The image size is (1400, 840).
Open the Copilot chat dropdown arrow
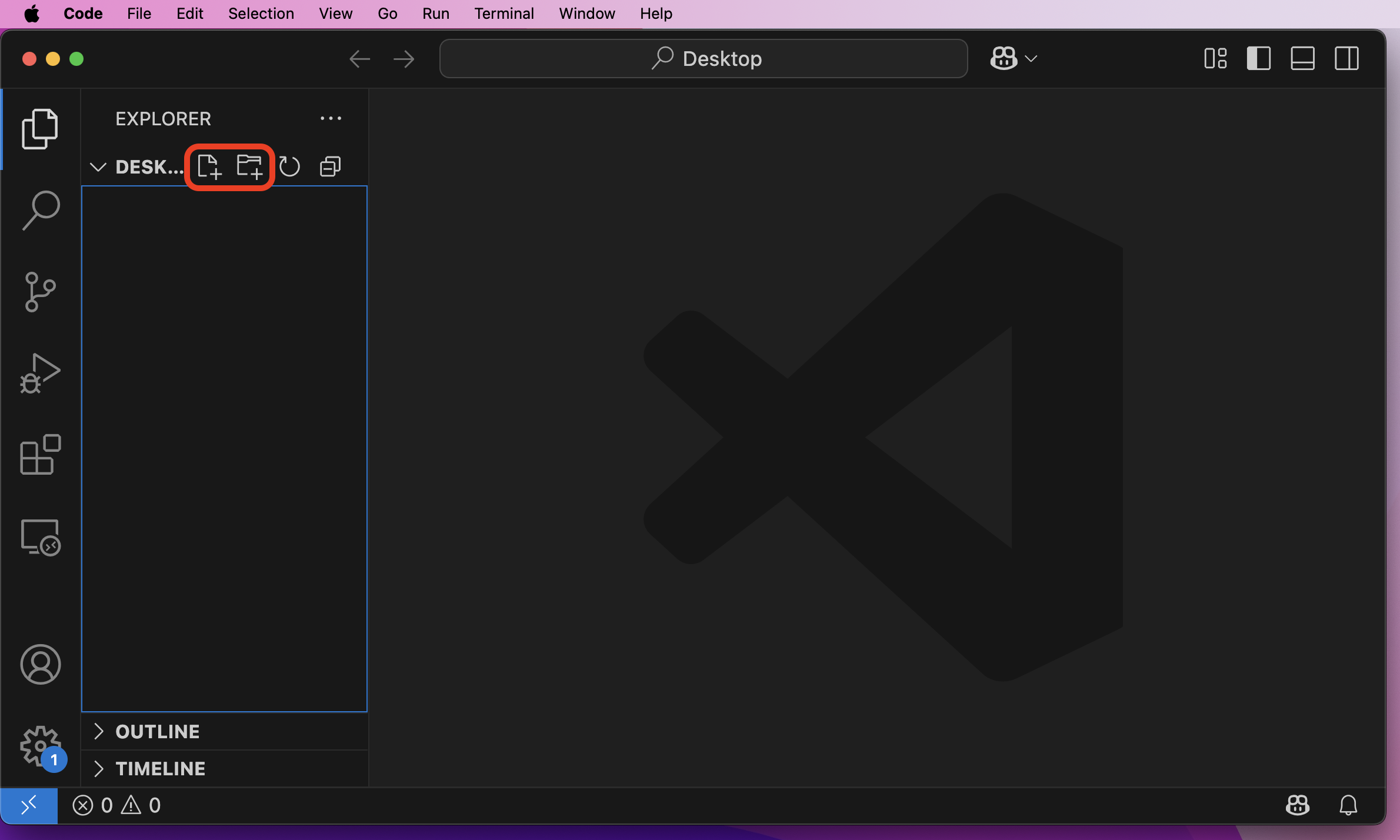1031,59
